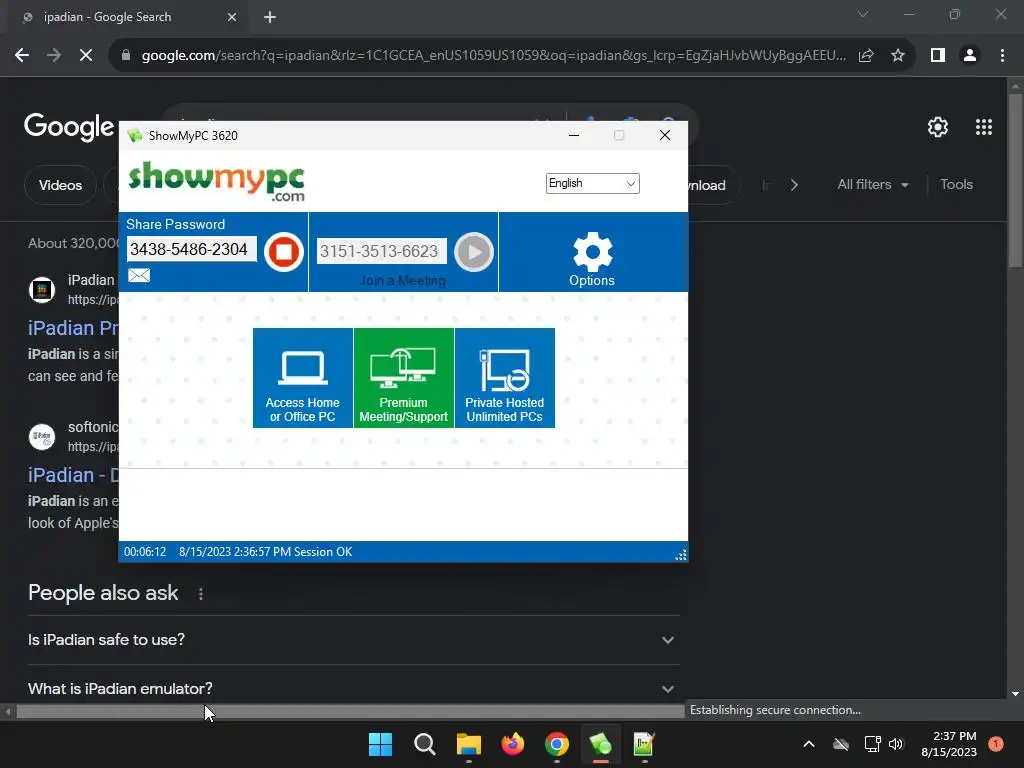1024x768 pixels.
Task: Open the English language dropdown
Action: pyautogui.click(x=592, y=184)
